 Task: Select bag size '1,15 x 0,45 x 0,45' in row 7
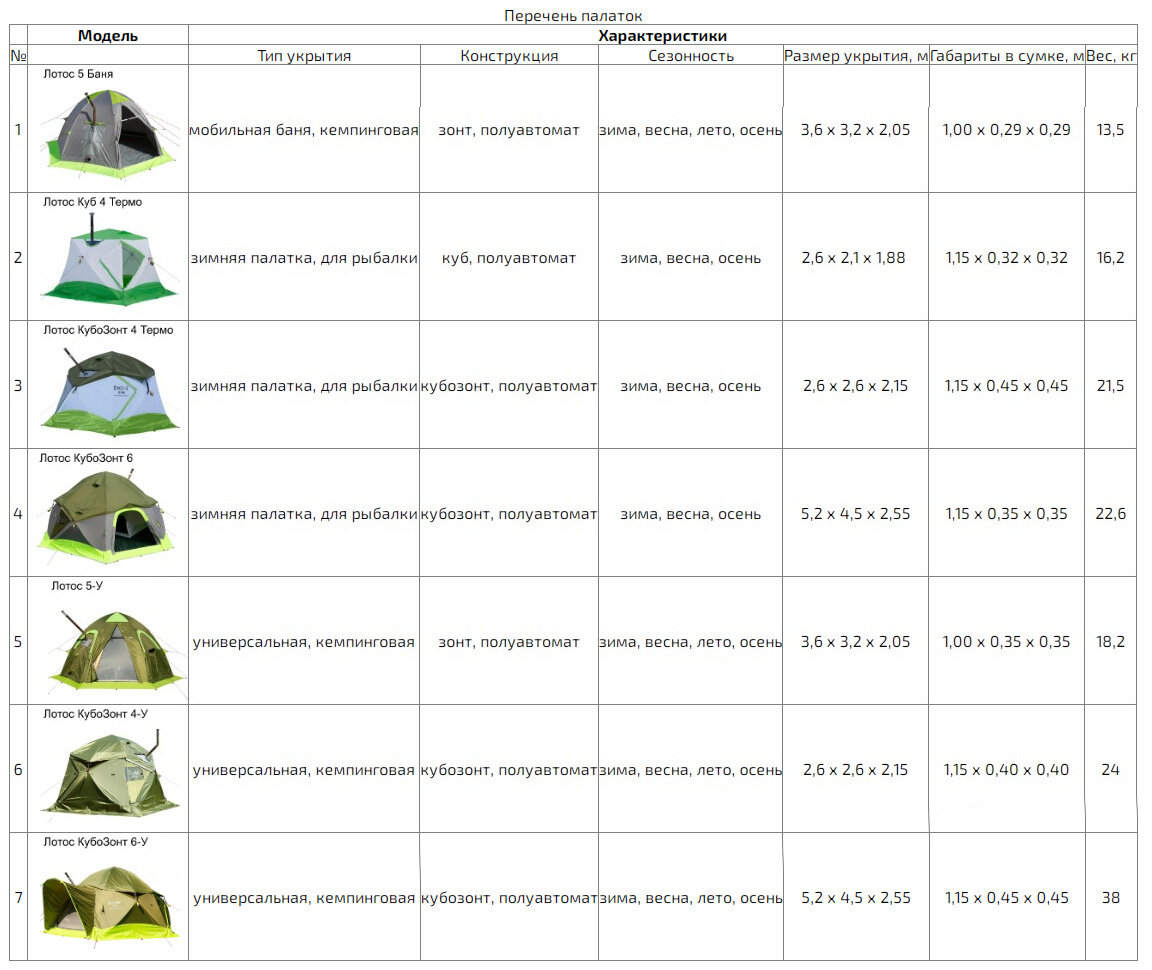[1007, 897]
